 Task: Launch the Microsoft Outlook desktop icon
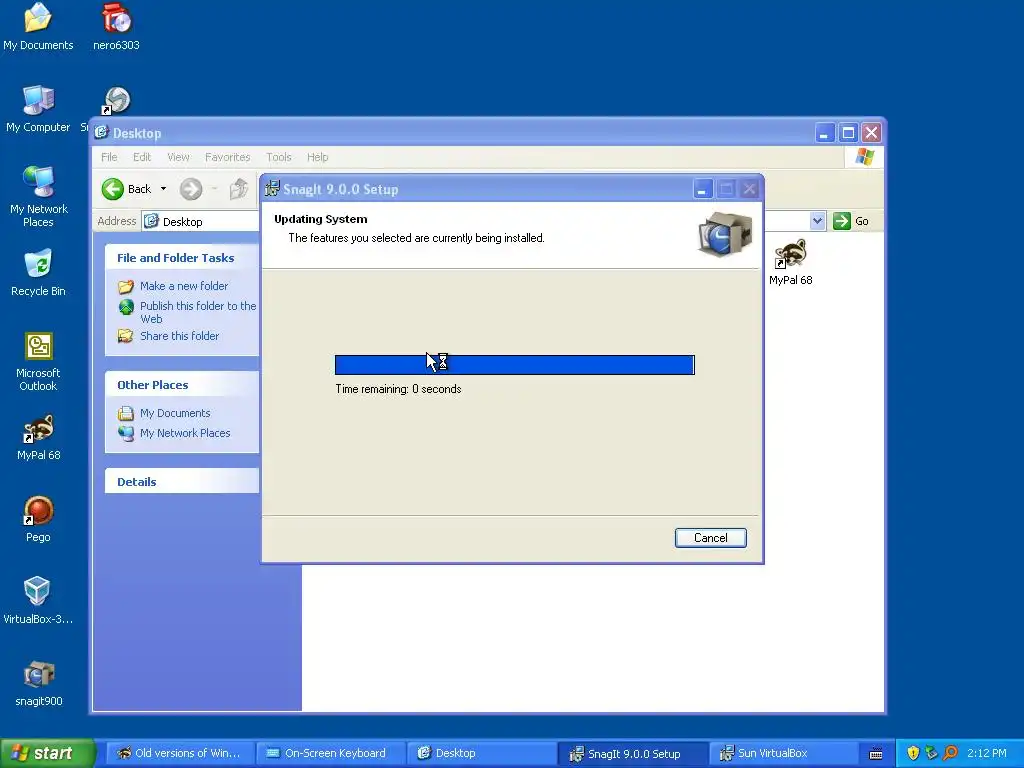38,361
